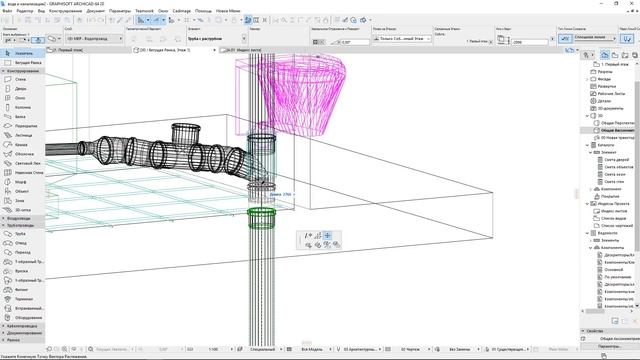
Task: Click the rotation angle input field
Action: (355, 42)
